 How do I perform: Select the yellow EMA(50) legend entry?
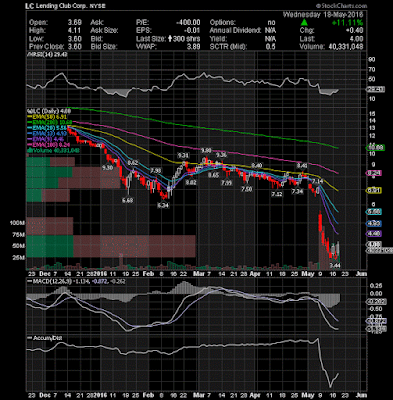[x=47, y=117]
